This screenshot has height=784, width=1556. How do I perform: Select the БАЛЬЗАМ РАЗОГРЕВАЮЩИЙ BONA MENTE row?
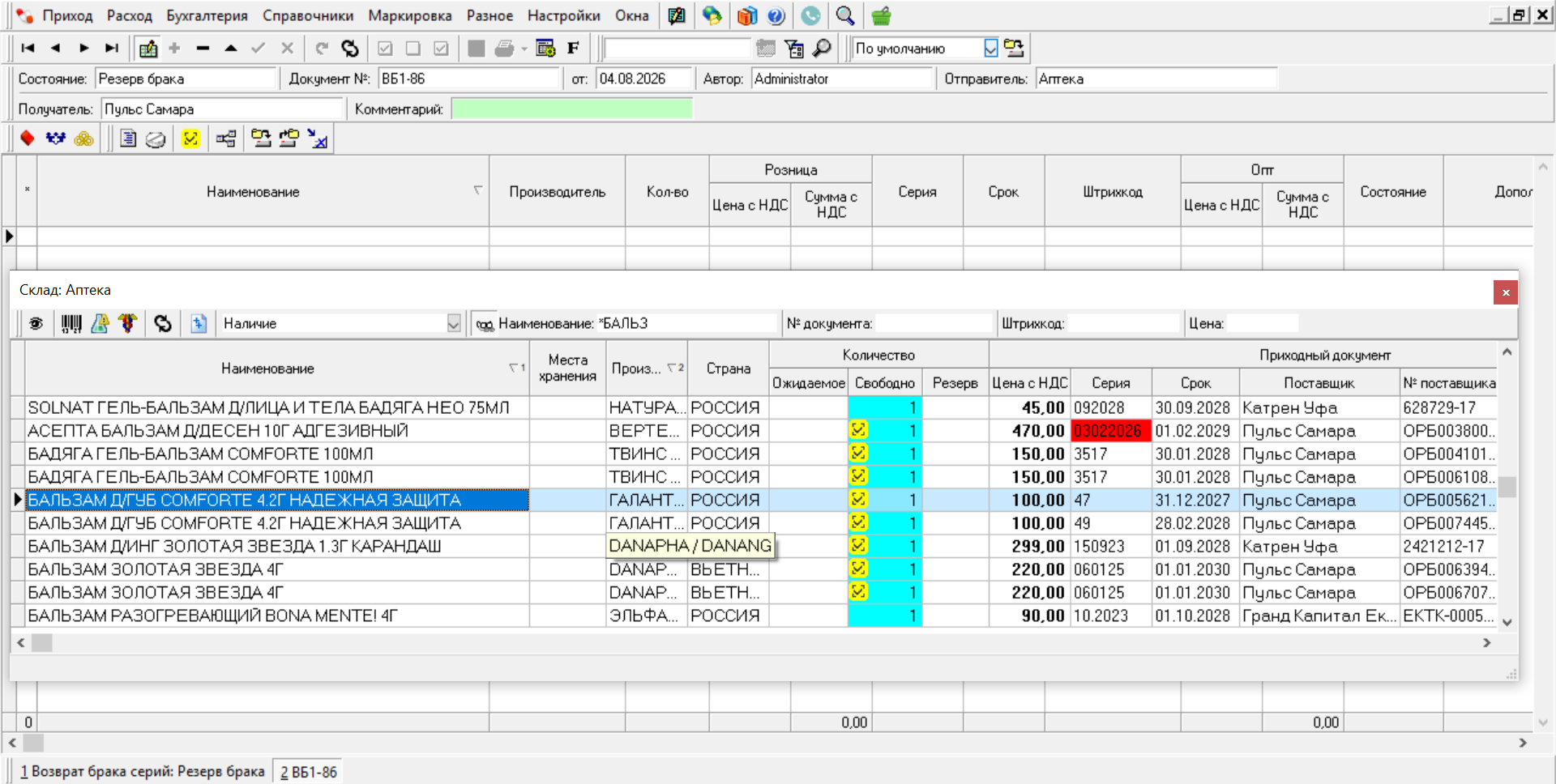[277, 616]
